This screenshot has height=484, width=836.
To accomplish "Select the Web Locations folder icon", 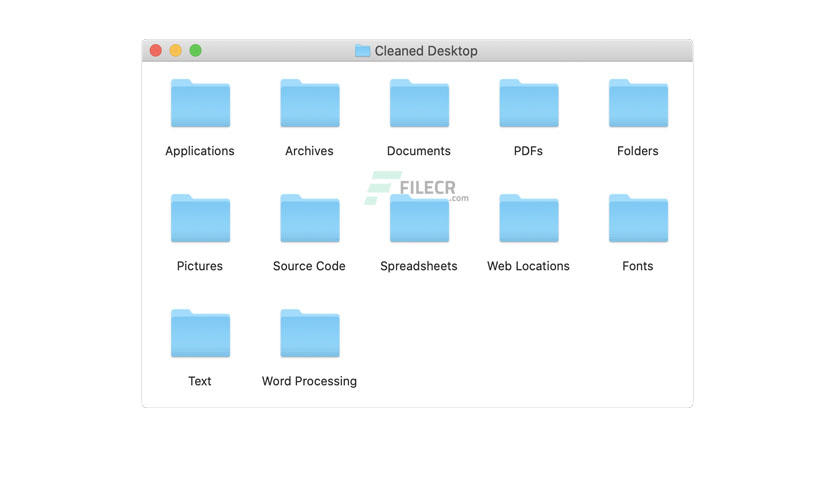I will 528,219.
